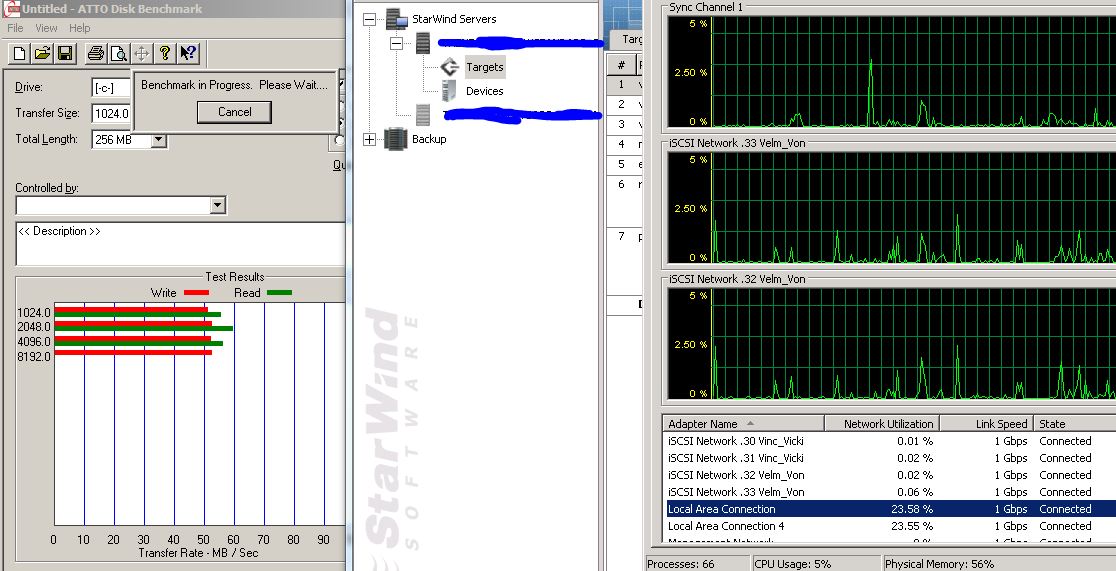Click the New document icon in ATTO toolbar
The width and height of the screenshot is (1116, 571).
pyautogui.click(x=19, y=53)
